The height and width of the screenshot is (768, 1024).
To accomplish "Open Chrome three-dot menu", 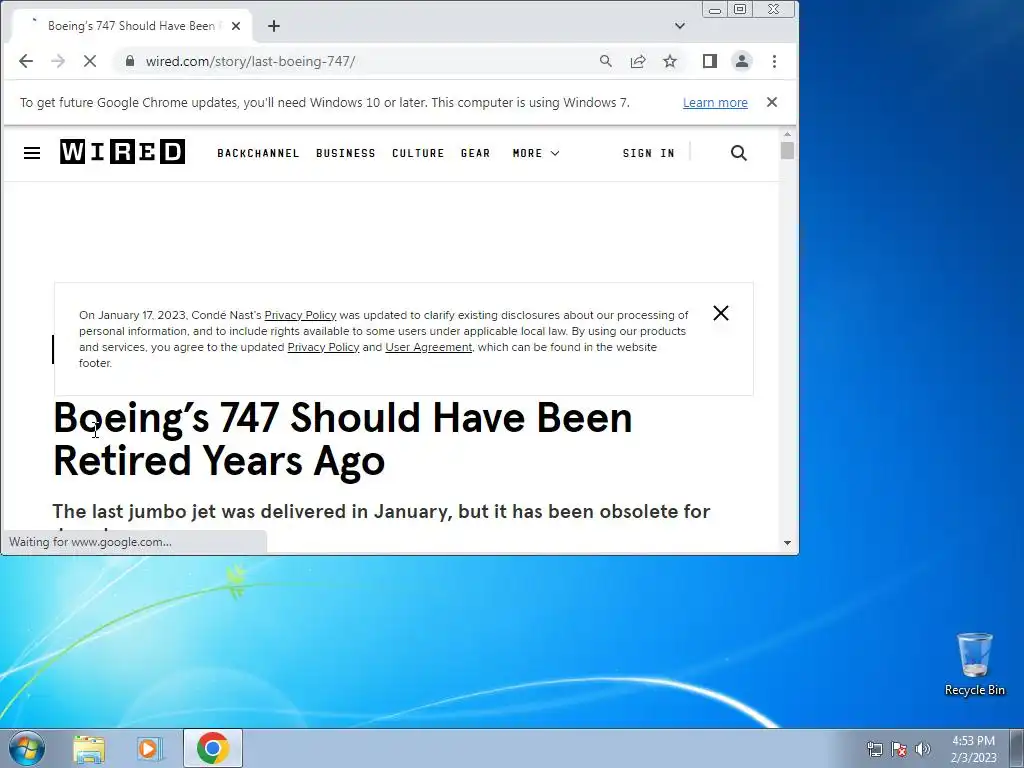I will pos(775,61).
